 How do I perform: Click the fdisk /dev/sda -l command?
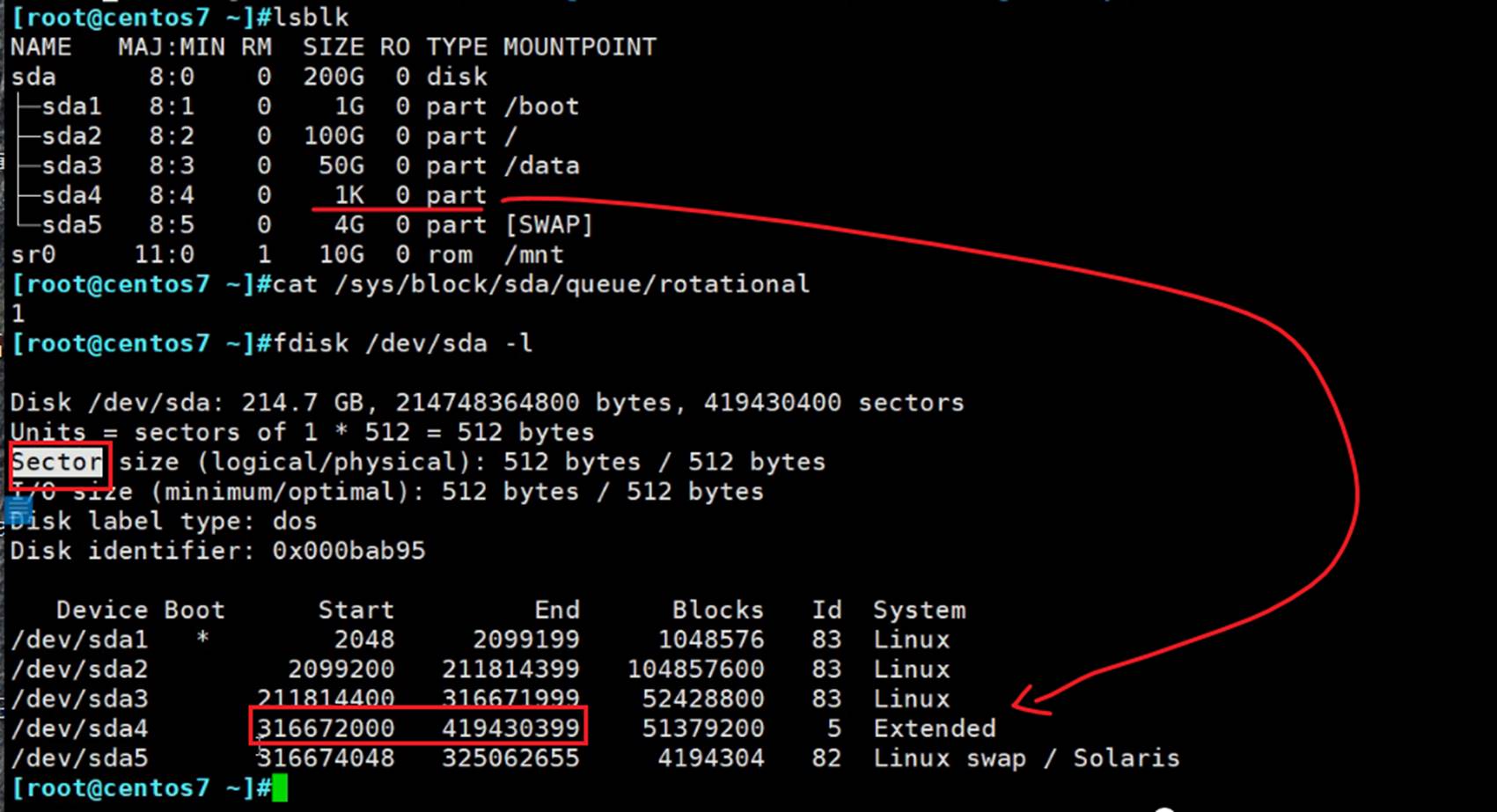(x=403, y=343)
